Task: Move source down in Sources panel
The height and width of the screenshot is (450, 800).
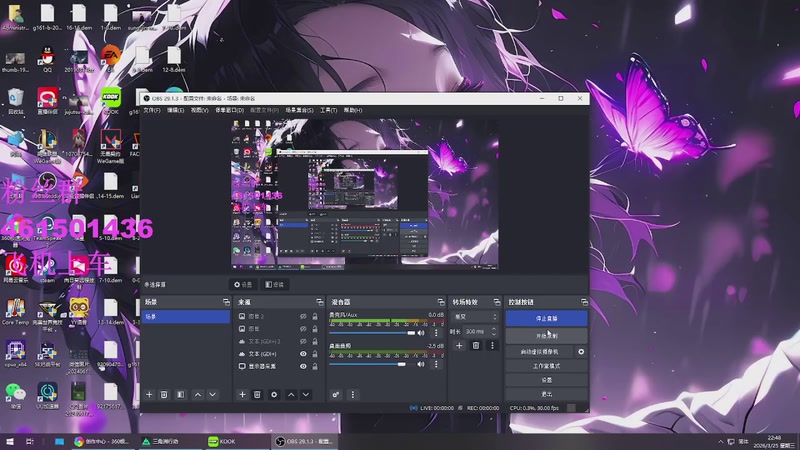Action: [306, 394]
